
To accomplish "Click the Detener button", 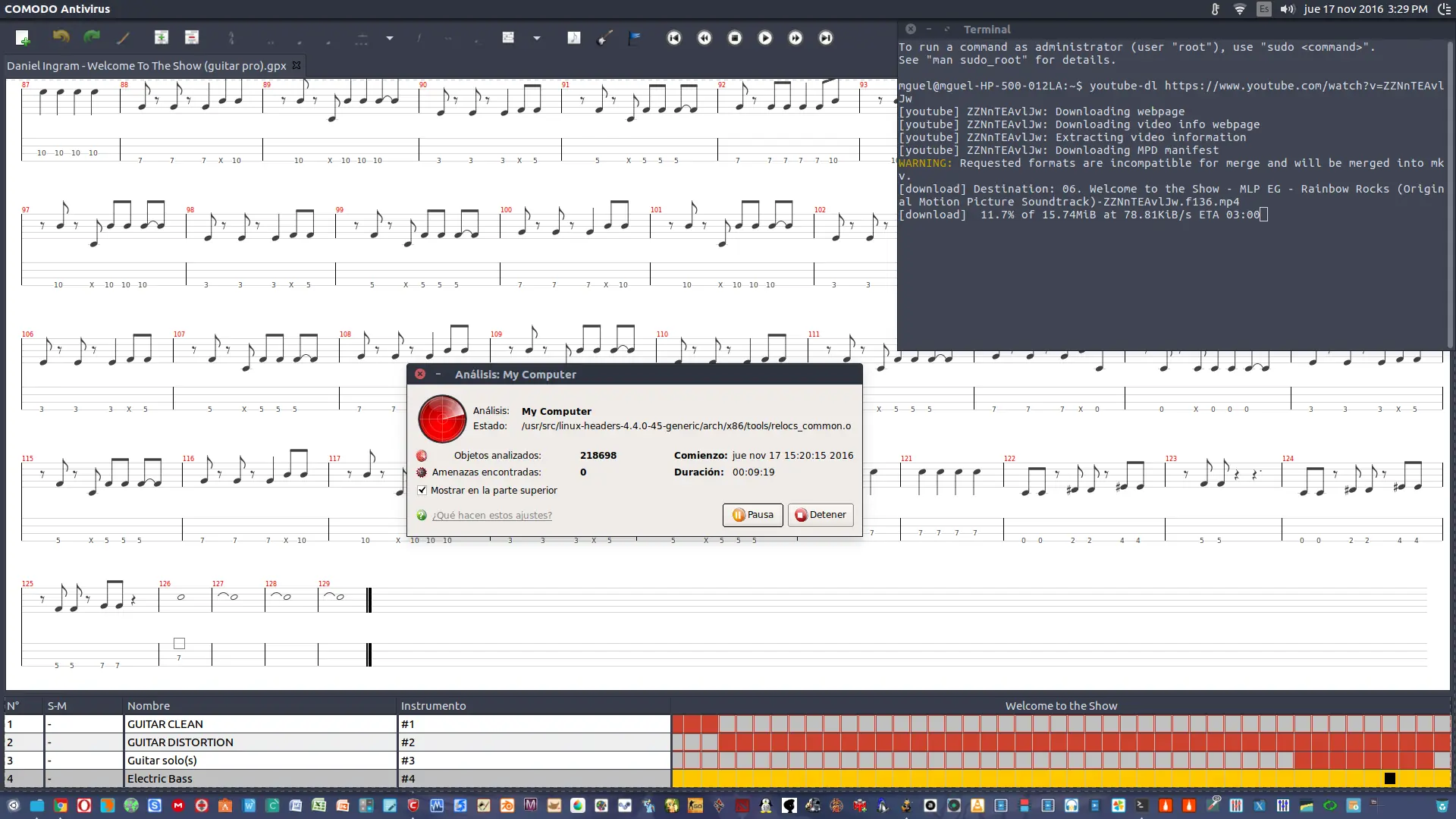I will pyautogui.click(x=821, y=515).
